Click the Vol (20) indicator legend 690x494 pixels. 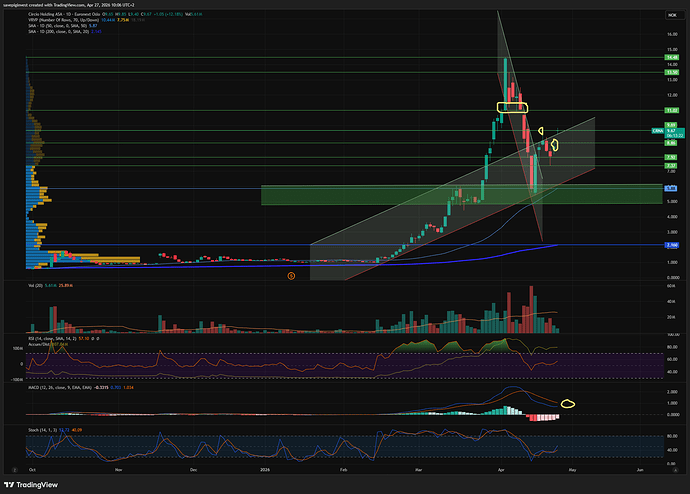click(36, 285)
